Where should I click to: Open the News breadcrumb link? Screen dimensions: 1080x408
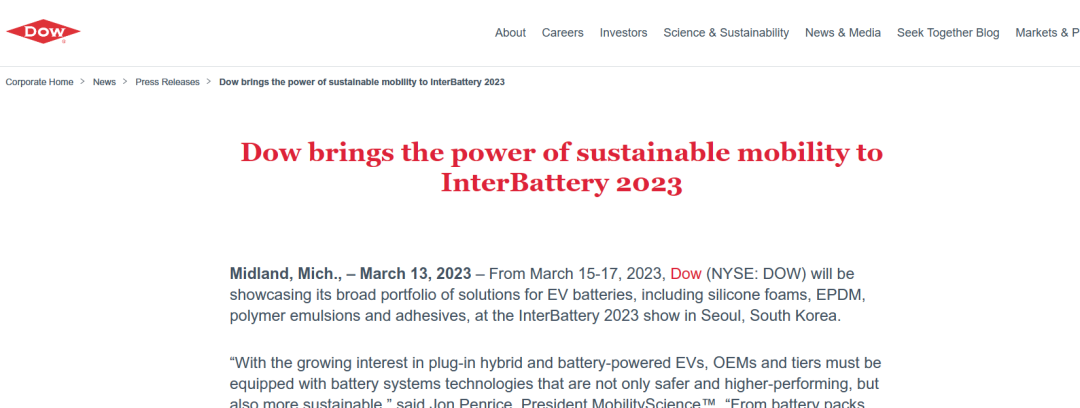104,82
